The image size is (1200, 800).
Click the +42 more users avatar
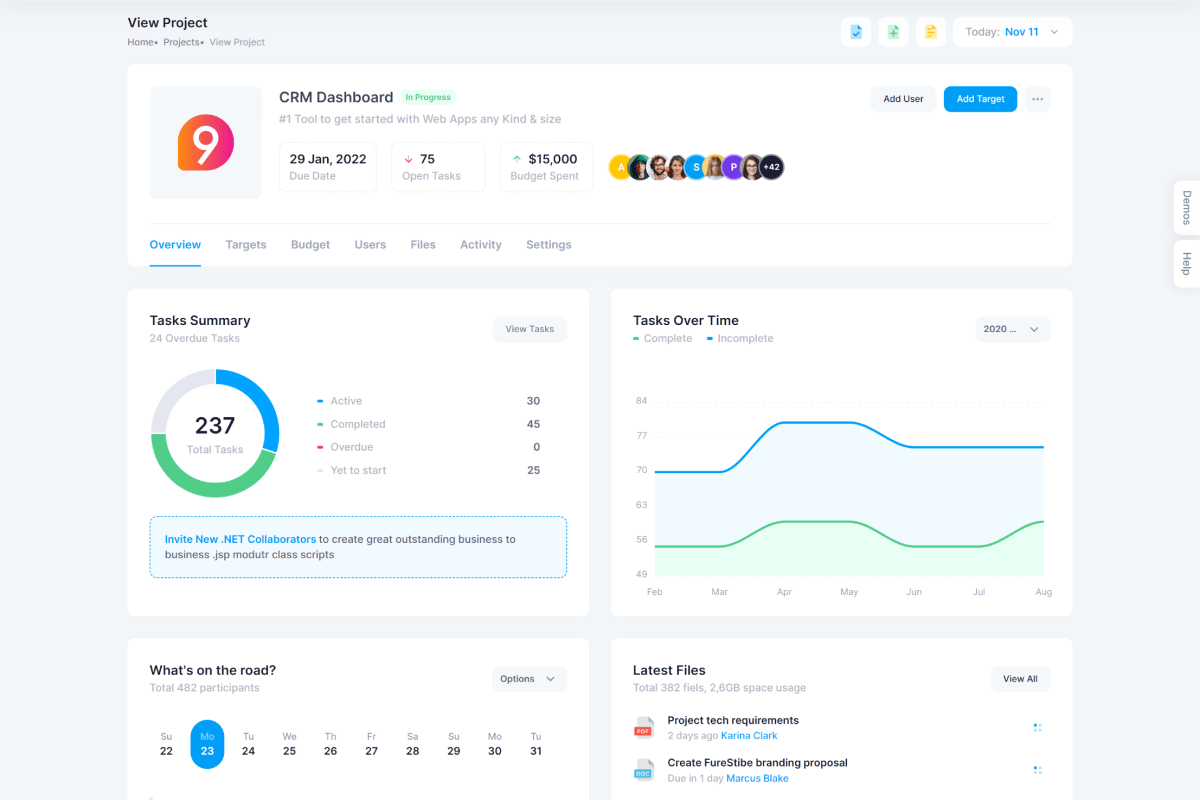(x=771, y=167)
